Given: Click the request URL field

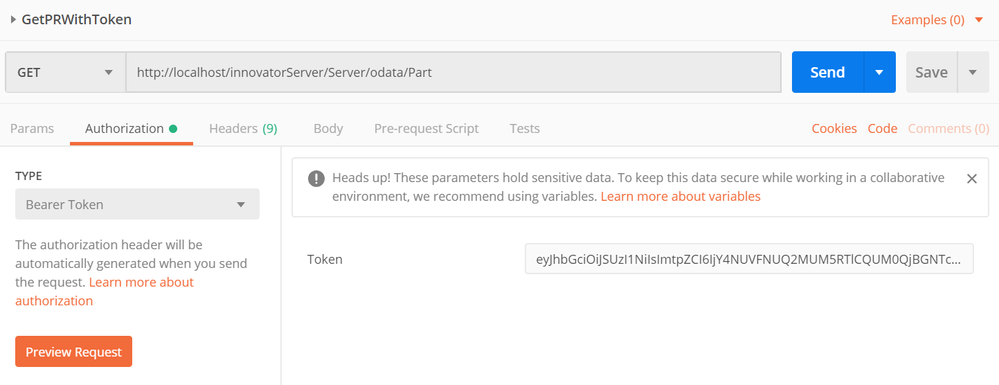Looking at the screenshot, I should point(453,72).
